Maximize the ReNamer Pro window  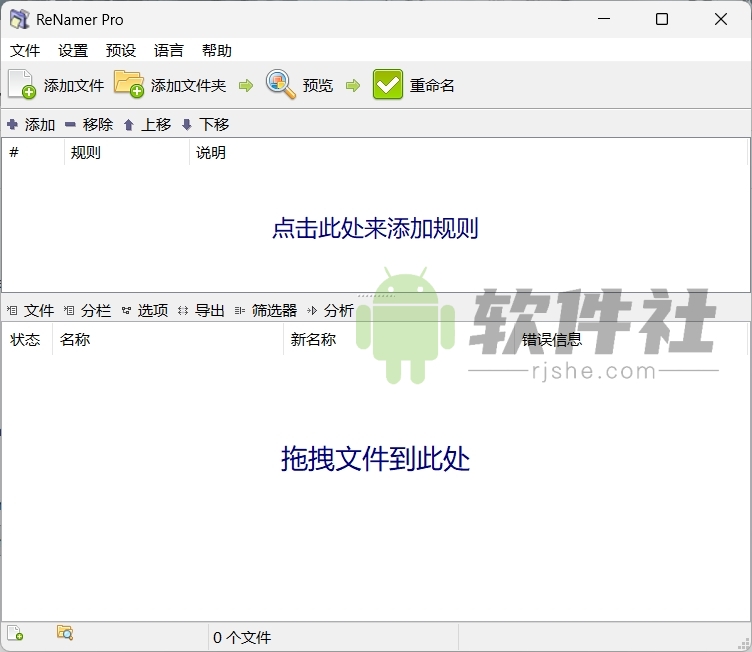click(662, 19)
